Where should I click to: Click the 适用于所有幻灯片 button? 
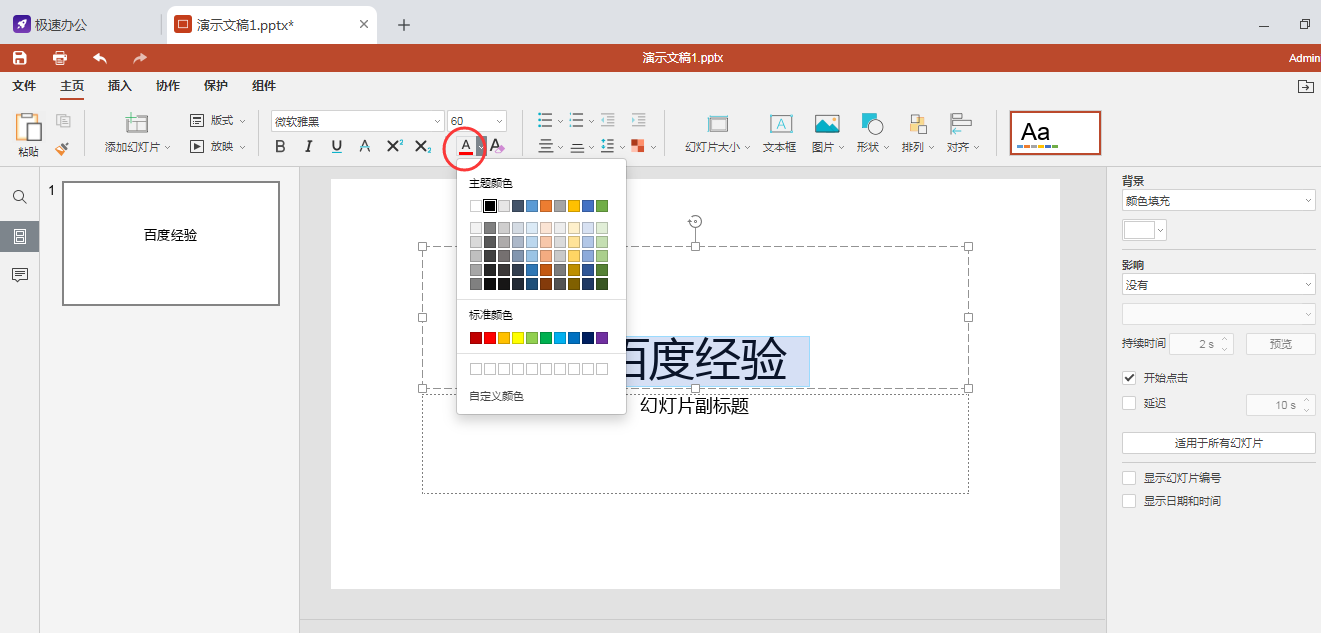point(1219,443)
